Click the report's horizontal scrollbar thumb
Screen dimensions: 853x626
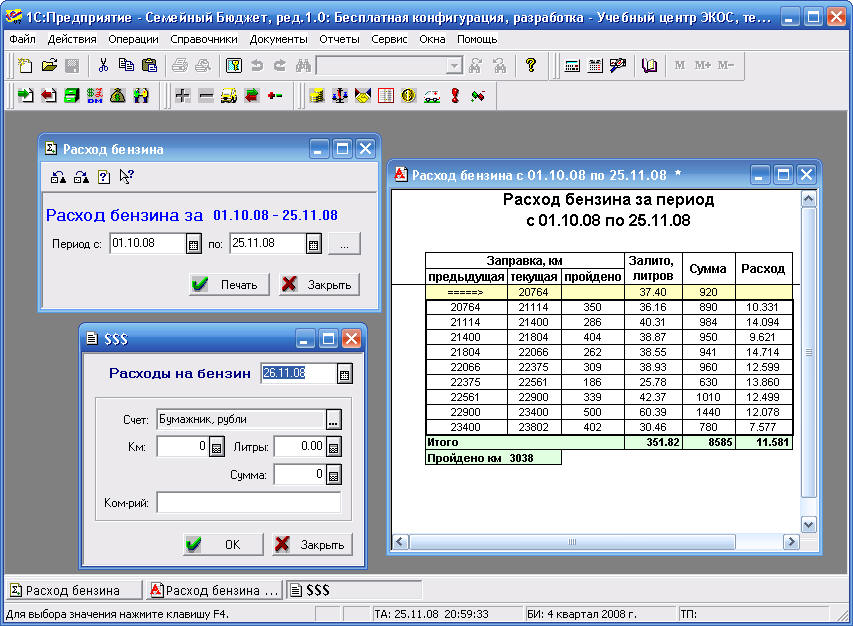(x=573, y=541)
